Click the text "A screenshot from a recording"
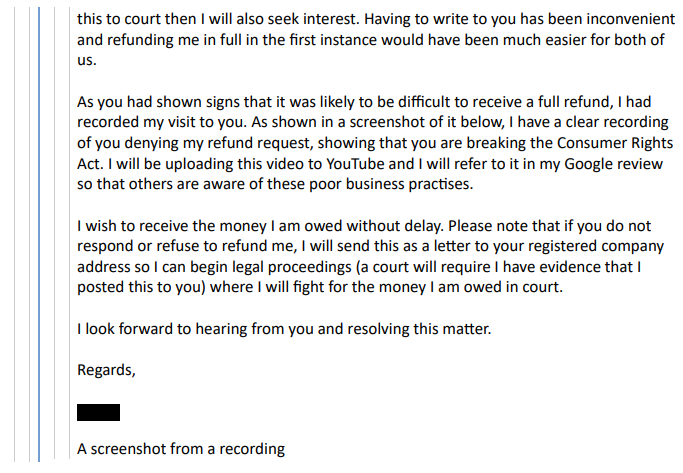The width and height of the screenshot is (683, 473). pyautogui.click(x=181, y=449)
